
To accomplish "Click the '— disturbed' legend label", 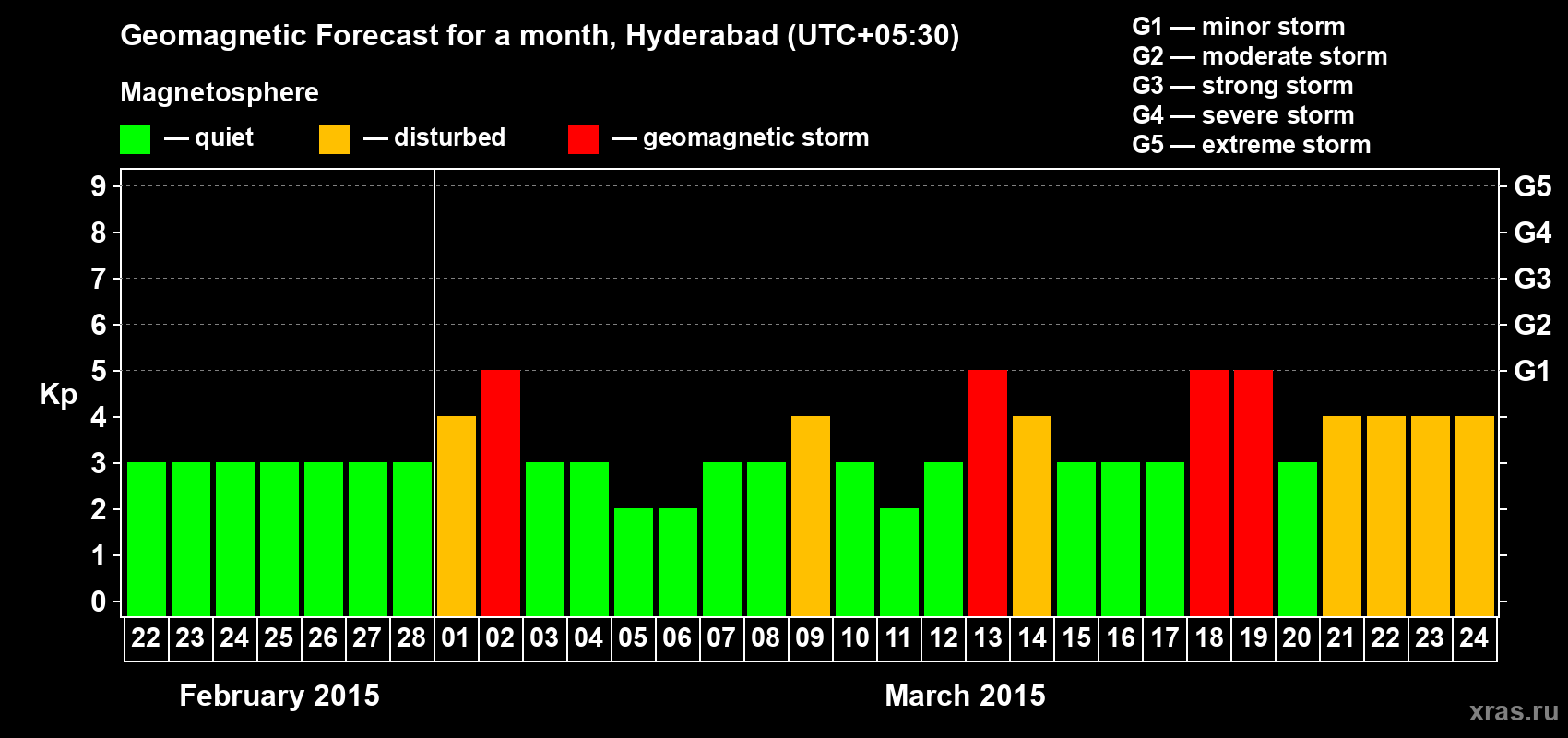I will [434, 137].
